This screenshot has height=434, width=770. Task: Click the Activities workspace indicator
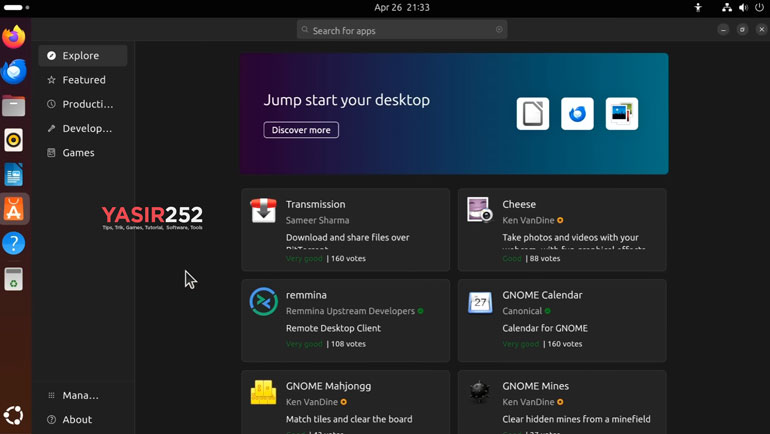[17, 7]
